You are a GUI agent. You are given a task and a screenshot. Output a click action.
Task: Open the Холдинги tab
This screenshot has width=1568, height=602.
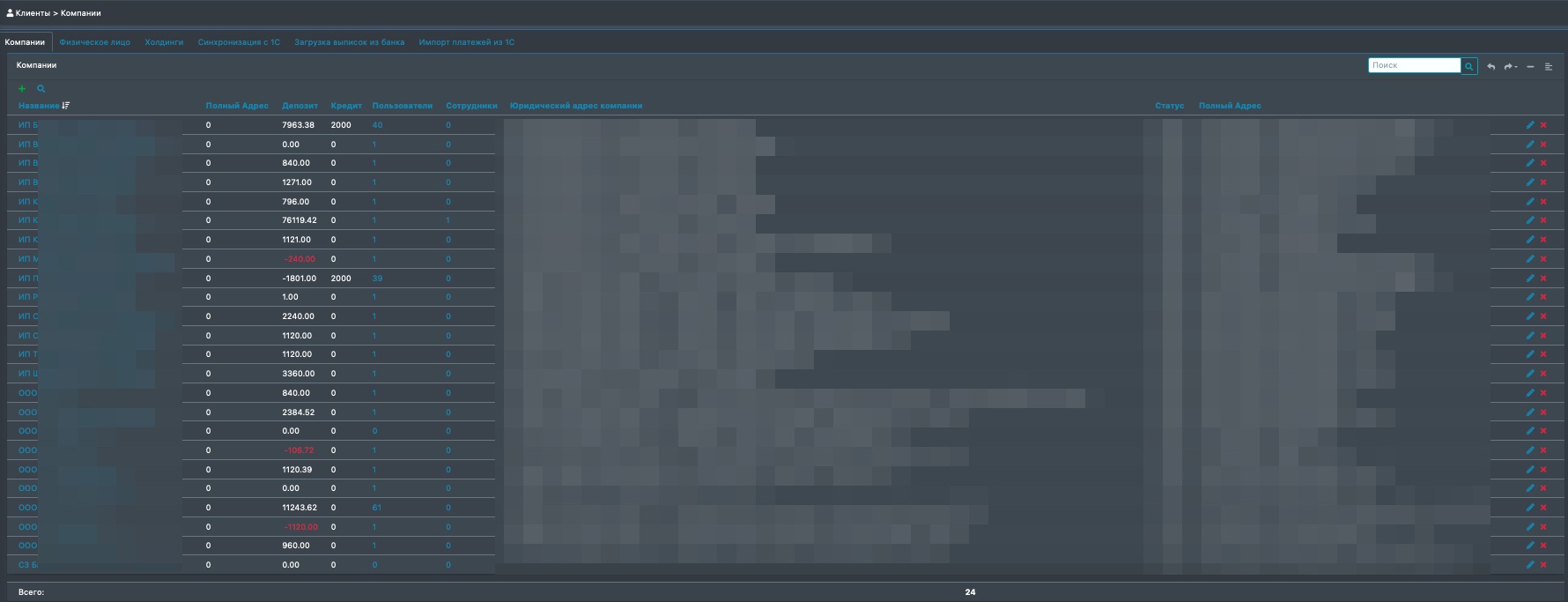pos(164,42)
